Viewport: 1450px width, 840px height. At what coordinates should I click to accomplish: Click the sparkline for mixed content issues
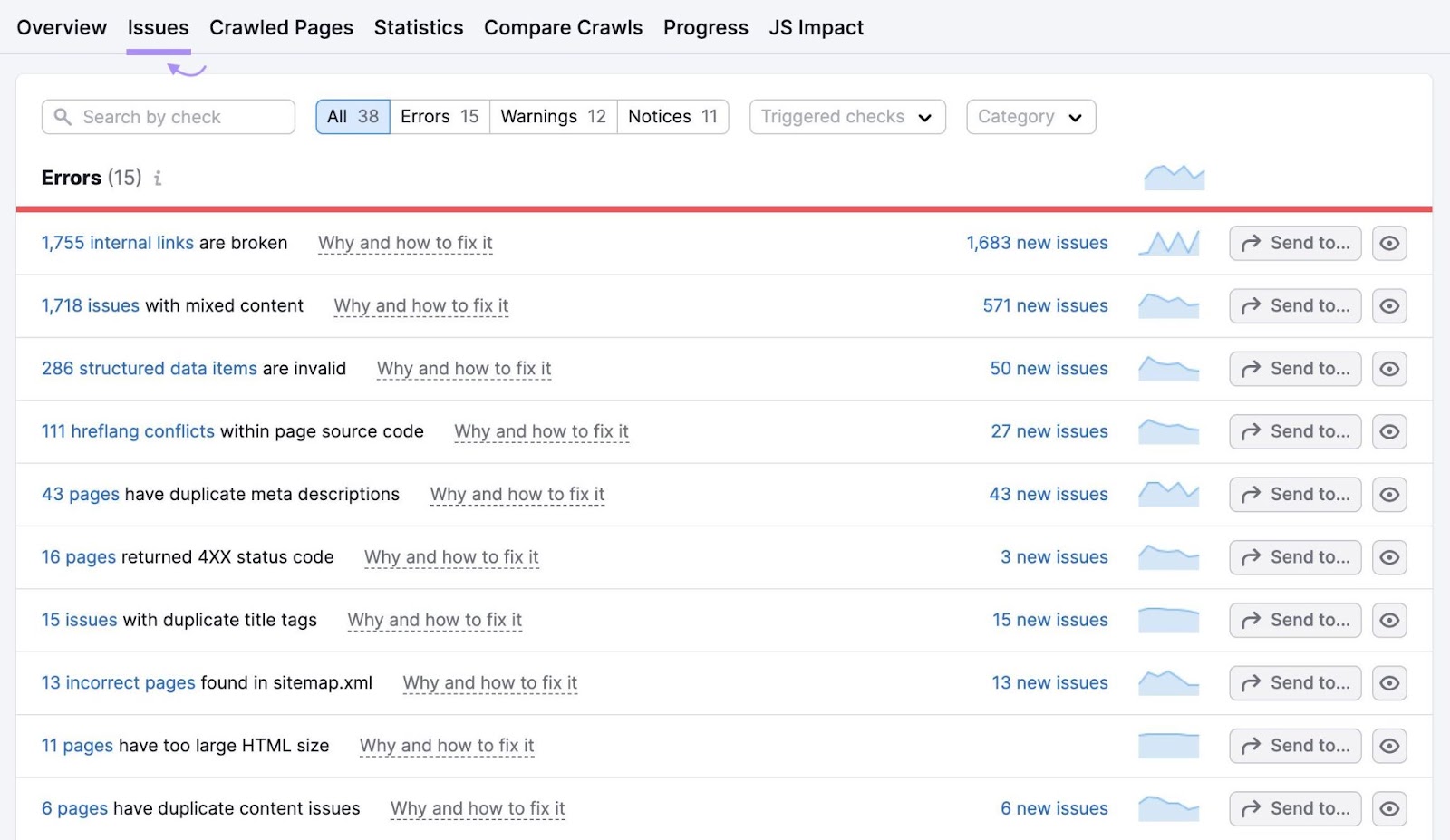pyautogui.click(x=1170, y=305)
